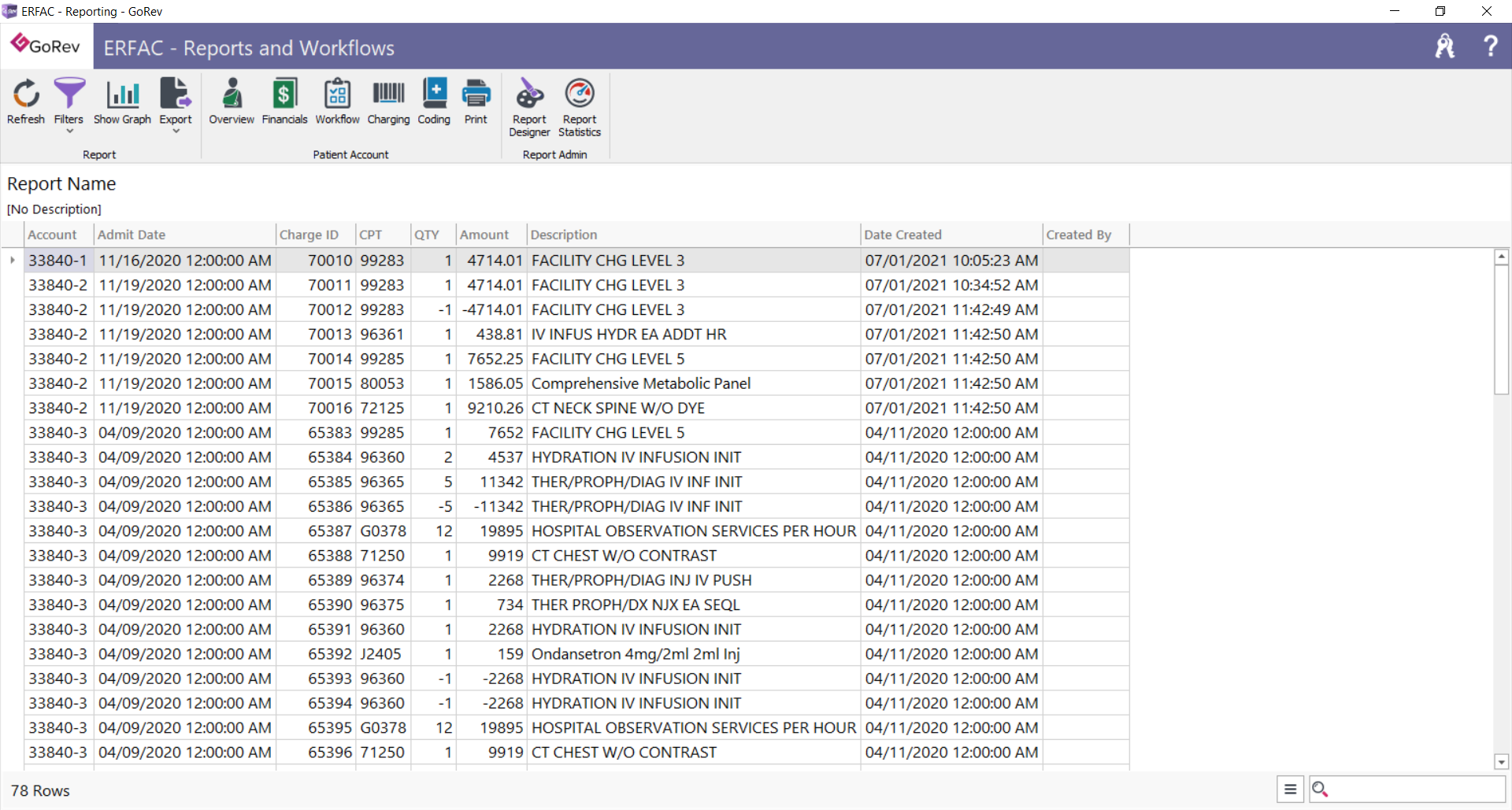1512x810 pixels.
Task: Sort by the Created By column header
Action: point(1086,235)
